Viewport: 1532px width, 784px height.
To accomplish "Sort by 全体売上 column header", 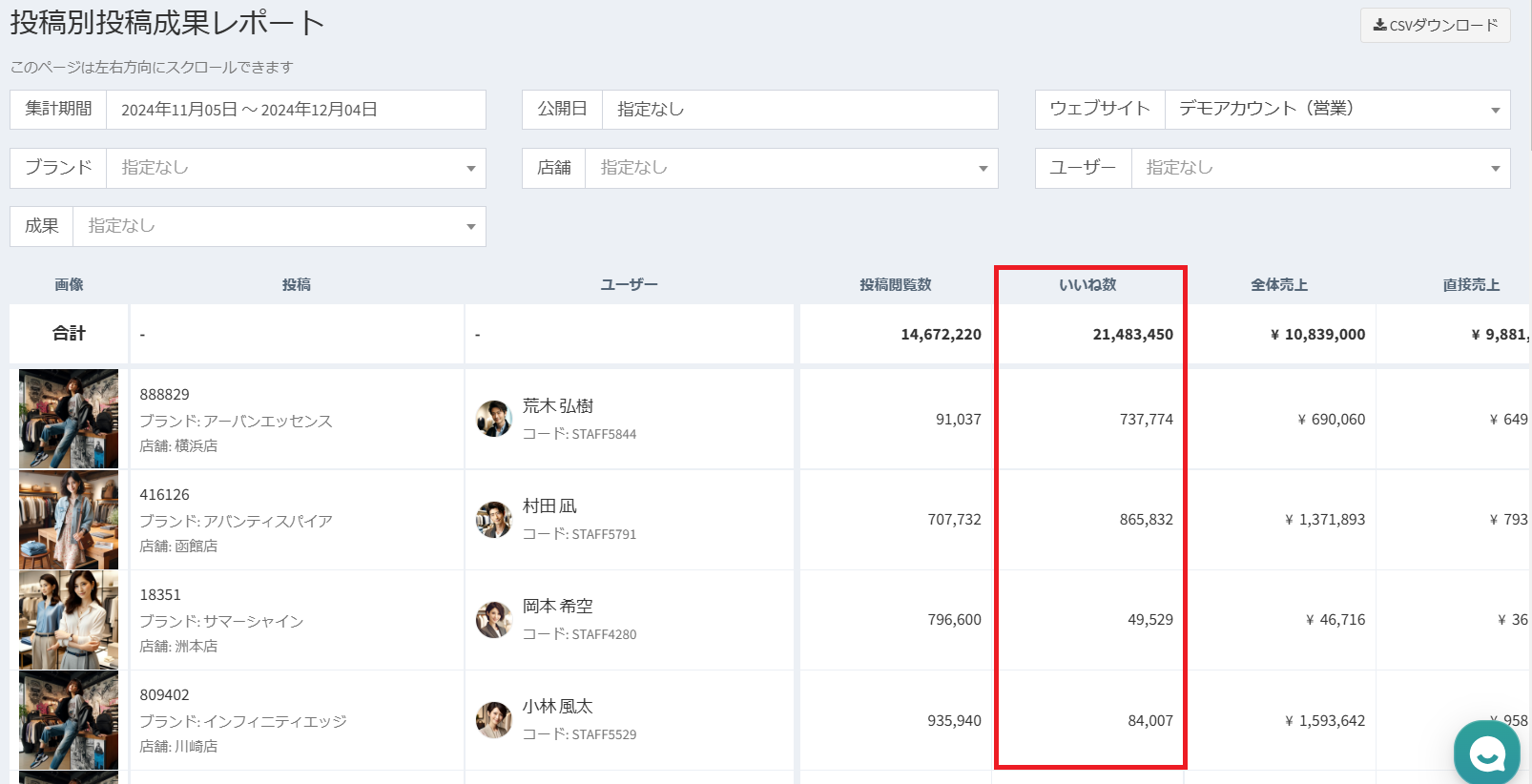I will 1279,284.
